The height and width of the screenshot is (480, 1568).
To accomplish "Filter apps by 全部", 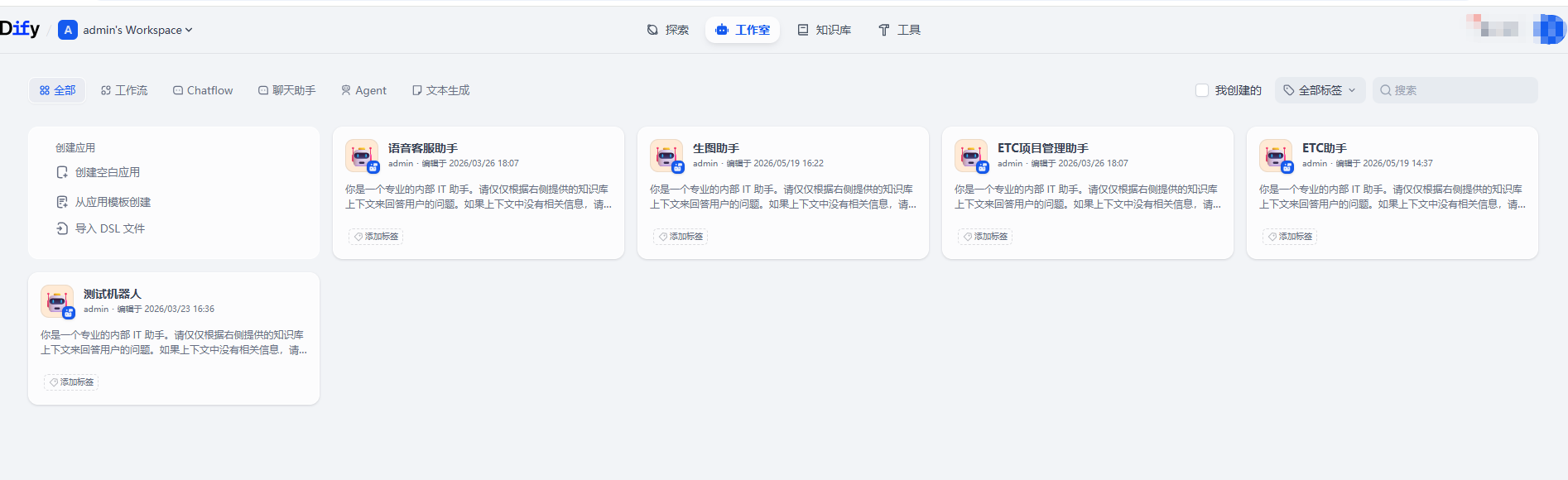I will coord(57,90).
